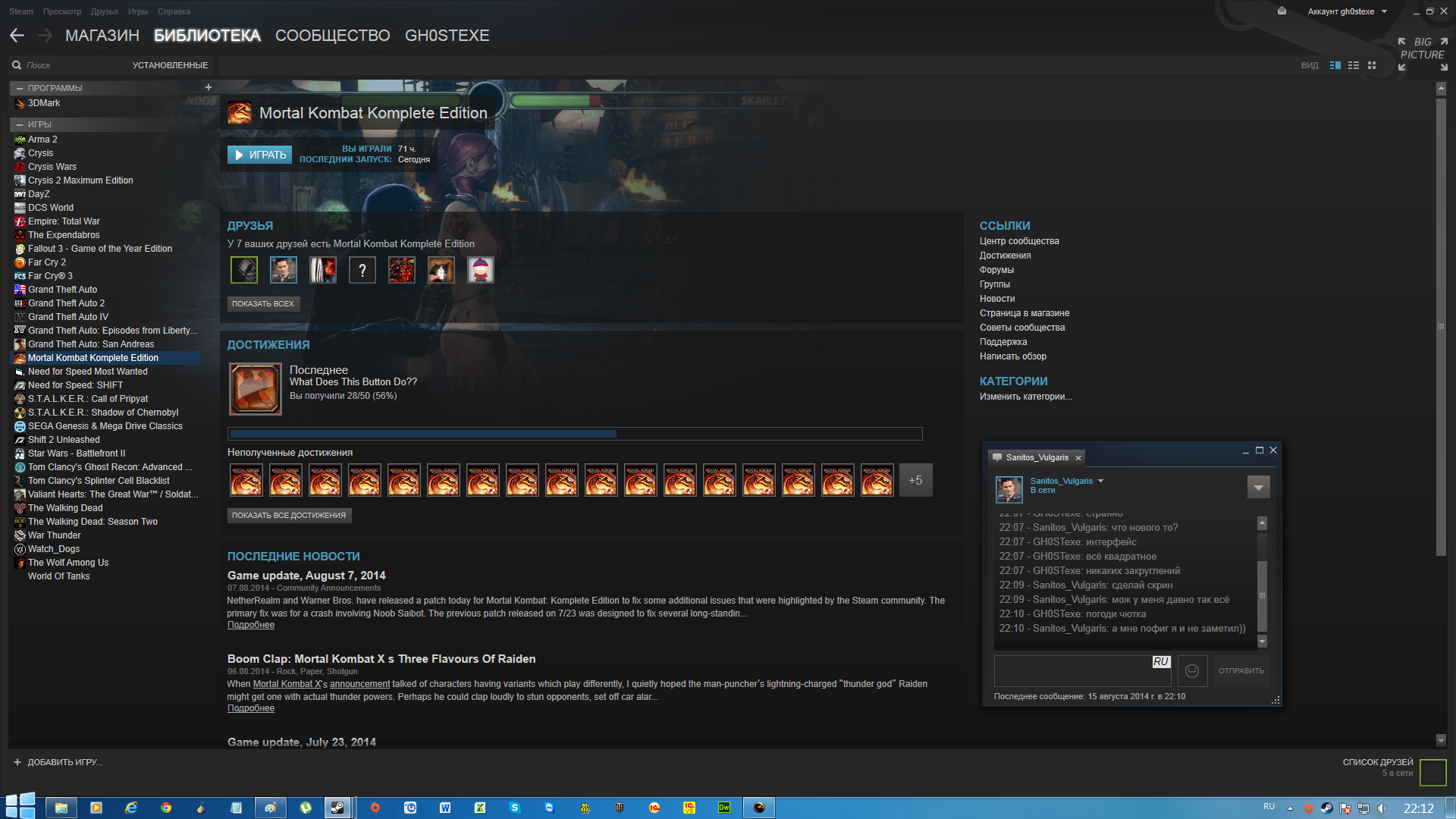Image resolution: width=1456 pixels, height=819 pixels.
Task: Collapse the ПРОГРАММЫ category
Action: pos(20,88)
